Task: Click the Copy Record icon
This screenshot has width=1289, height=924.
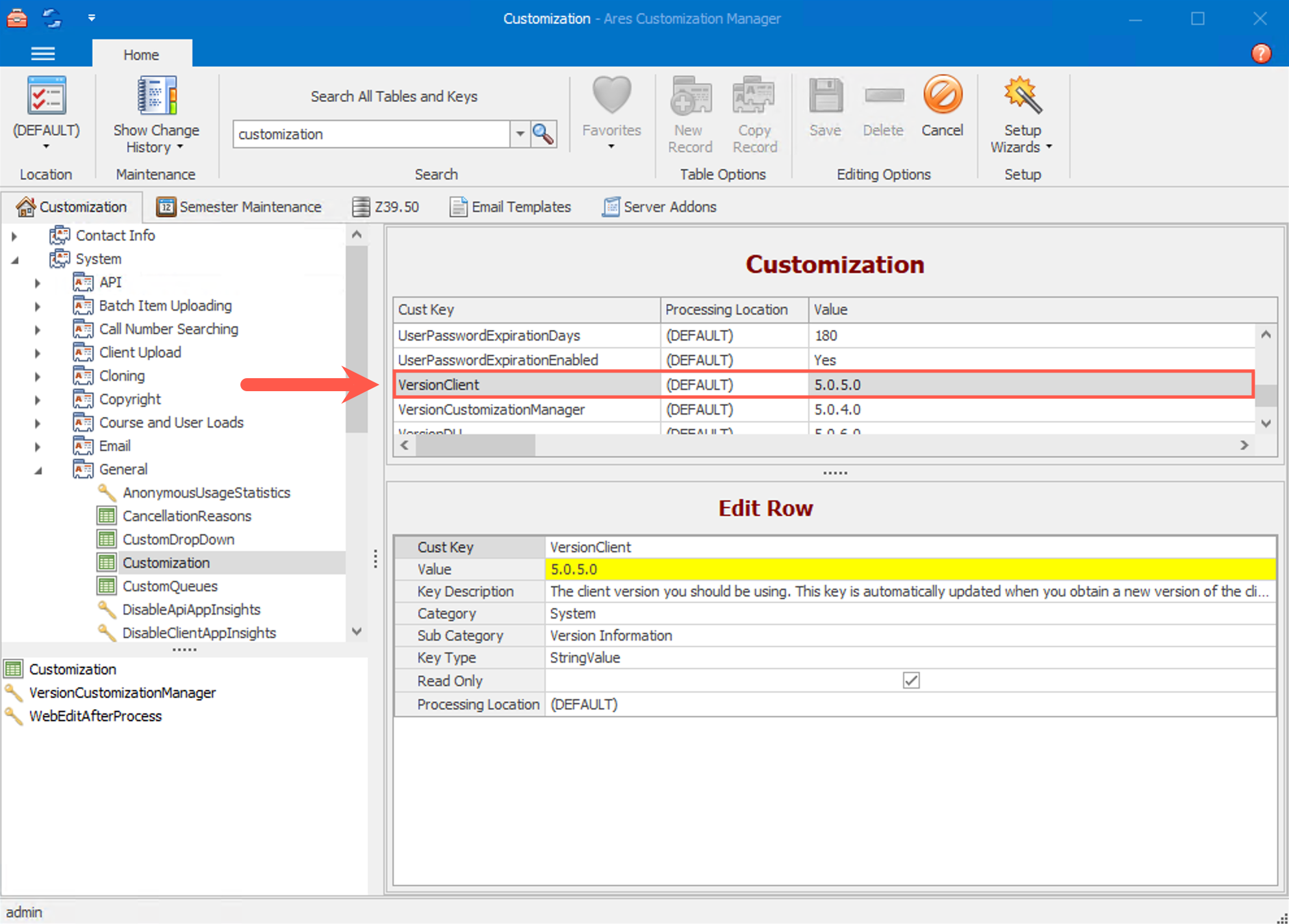Action: (x=754, y=114)
